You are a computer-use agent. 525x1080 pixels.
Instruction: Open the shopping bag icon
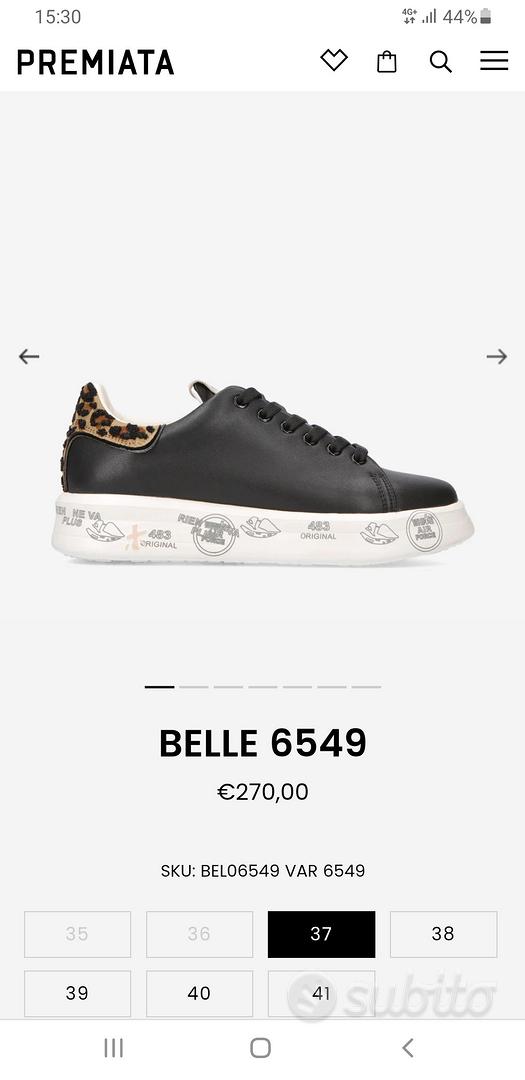click(387, 61)
